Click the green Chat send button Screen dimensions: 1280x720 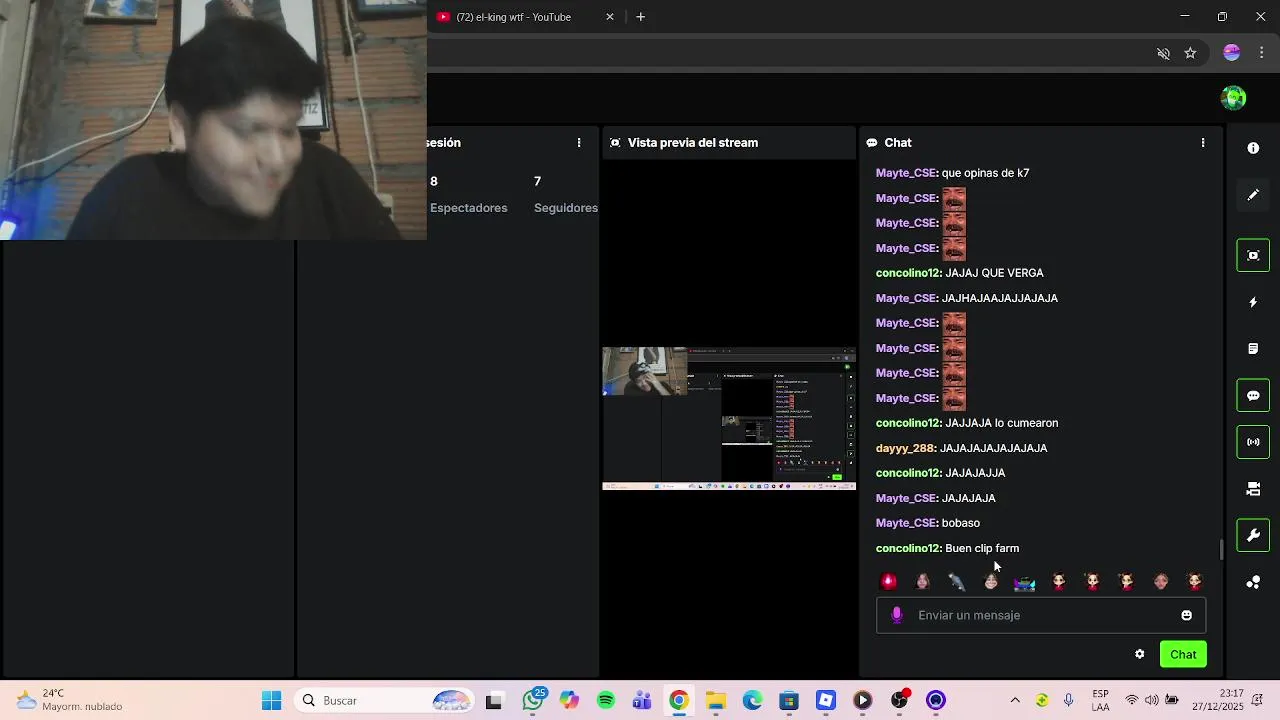click(1183, 654)
